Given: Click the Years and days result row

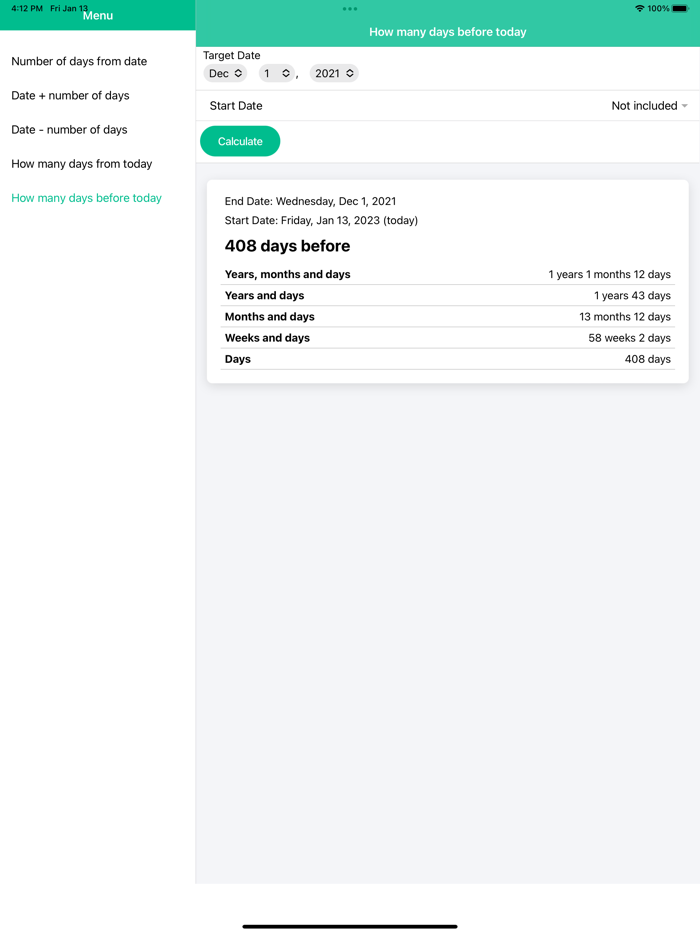Looking at the screenshot, I should [x=448, y=295].
